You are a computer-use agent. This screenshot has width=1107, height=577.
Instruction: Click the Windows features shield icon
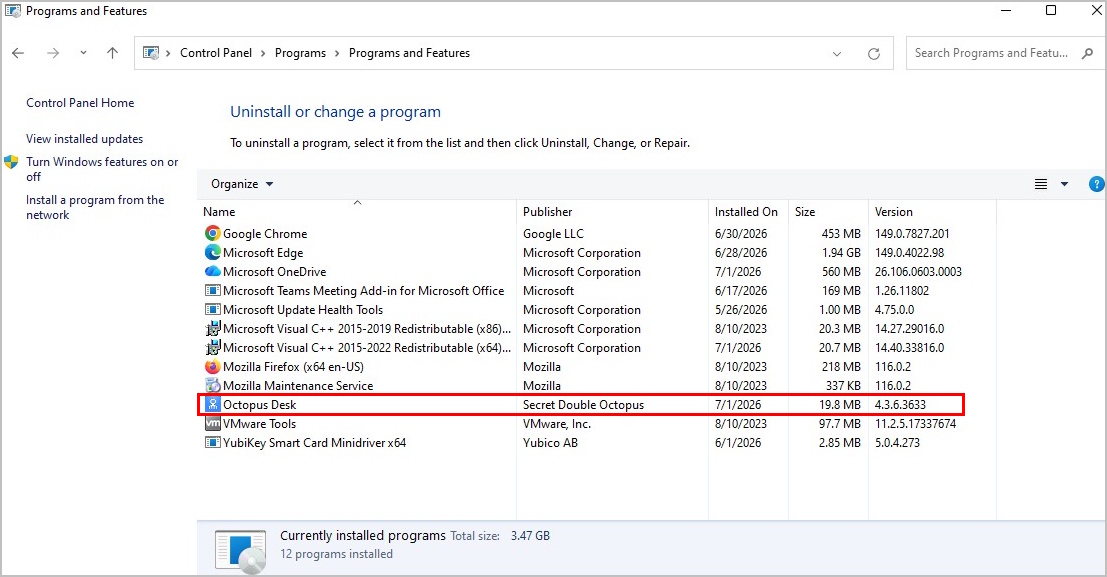coord(11,162)
